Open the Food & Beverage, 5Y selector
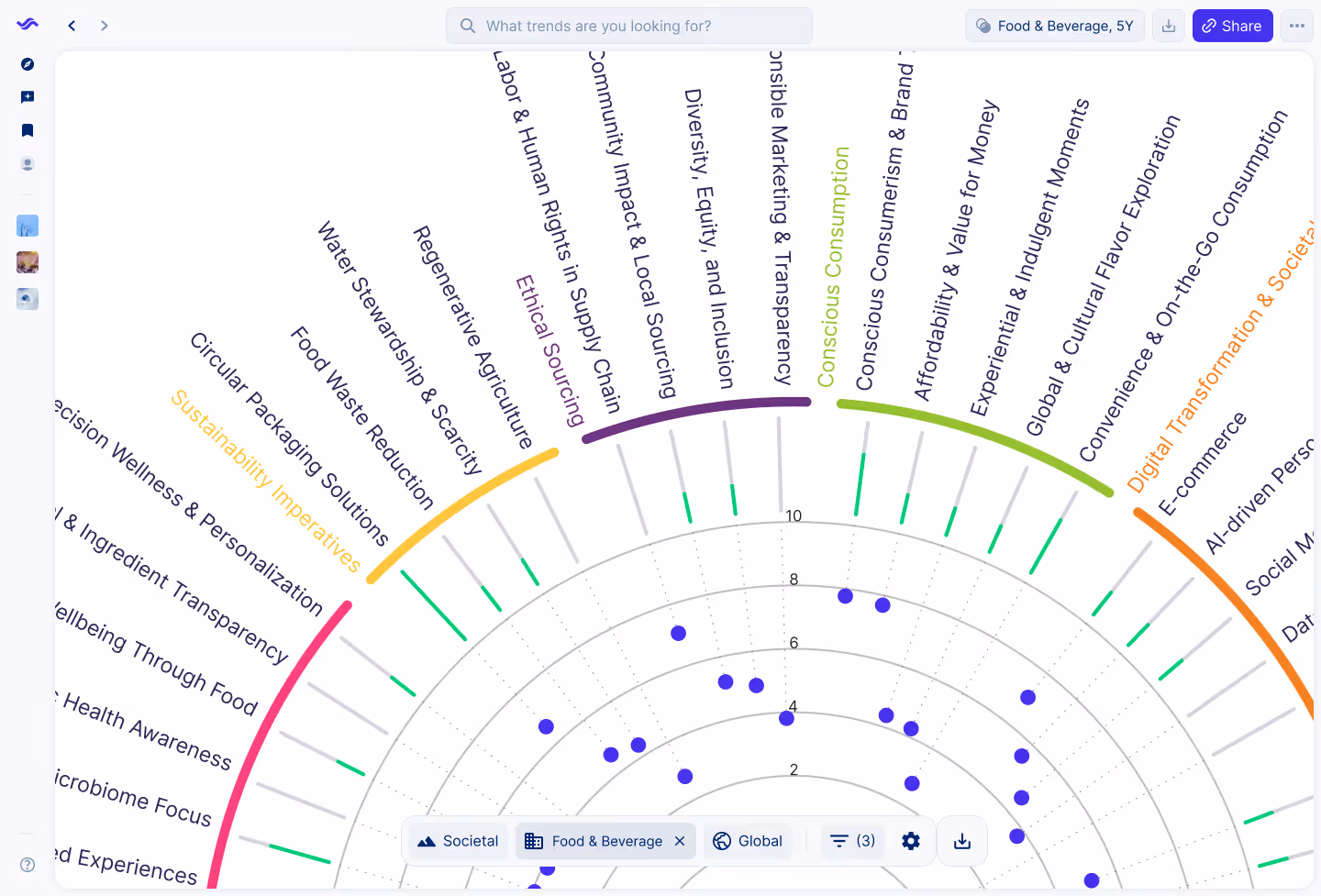Screen dimensions: 1321x896 click(1055, 26)
